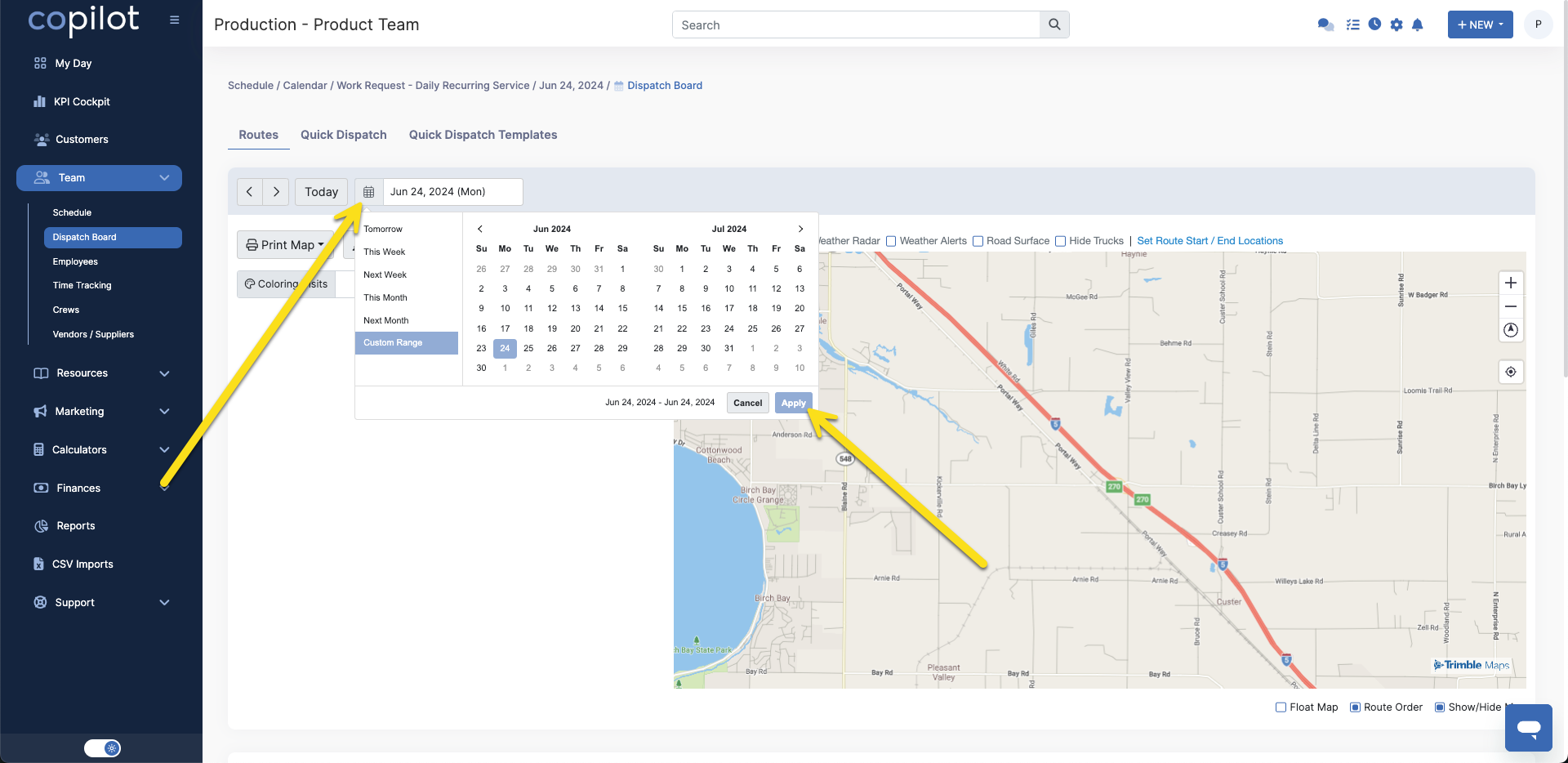The height and width of the screenshot is (763, 1568).
Task: Enable the Road Surface checkbox
Action: 978,241
